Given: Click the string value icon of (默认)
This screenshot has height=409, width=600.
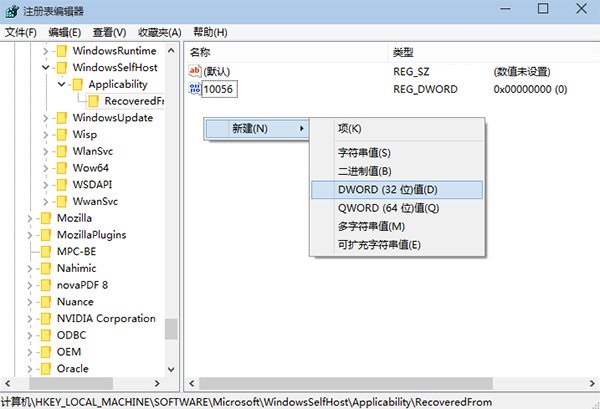Looking at the screenshot, I should [x=195, y=71].
